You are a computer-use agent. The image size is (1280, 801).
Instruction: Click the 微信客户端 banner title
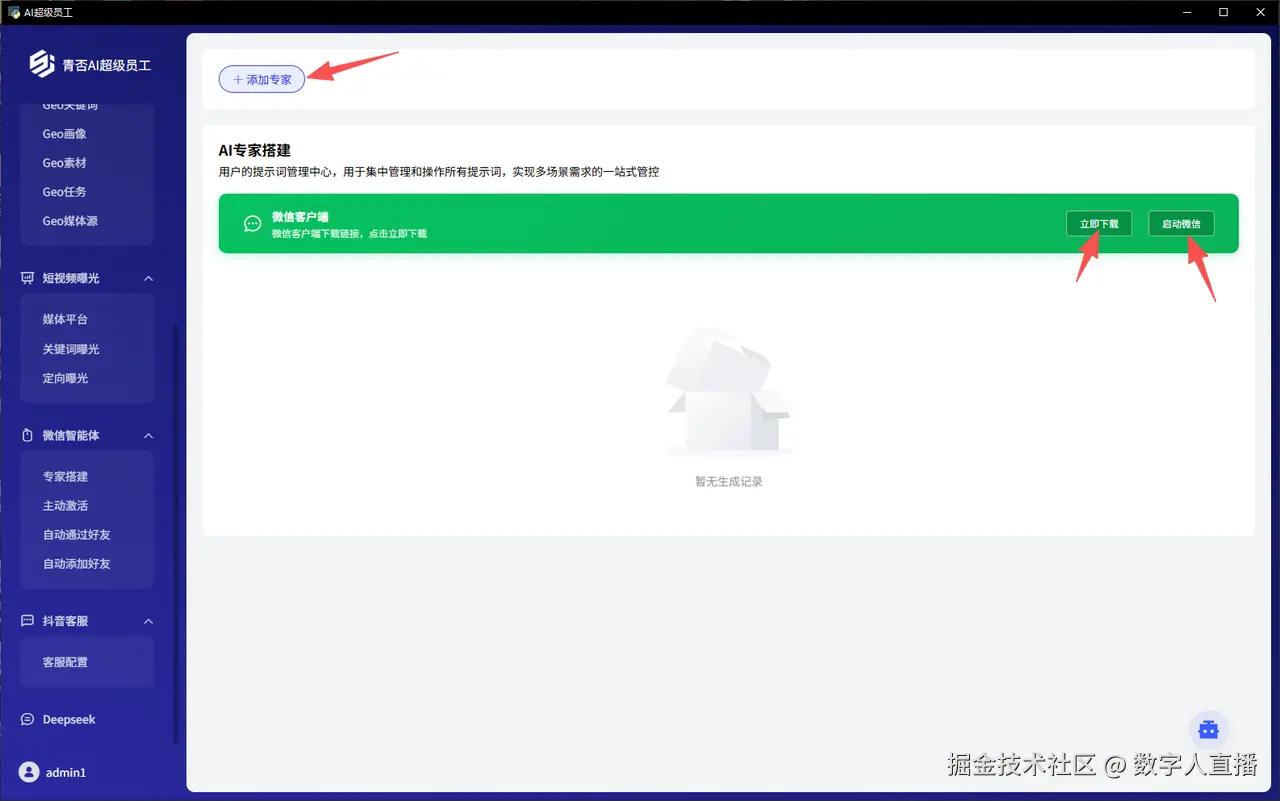pyautogui.click(x=300, y=217)
